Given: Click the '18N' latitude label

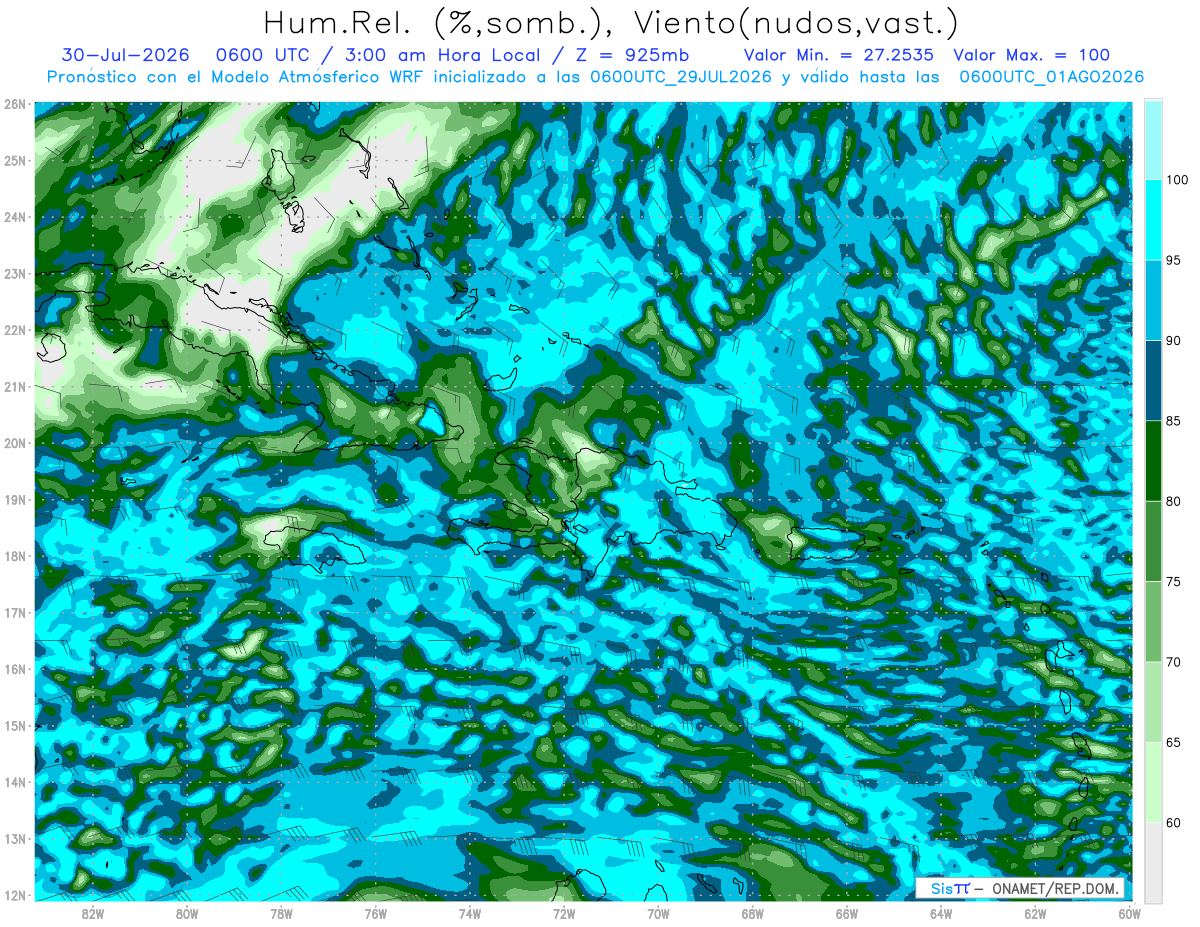Looking at the screenshot, I should click(x=15, y=556).
